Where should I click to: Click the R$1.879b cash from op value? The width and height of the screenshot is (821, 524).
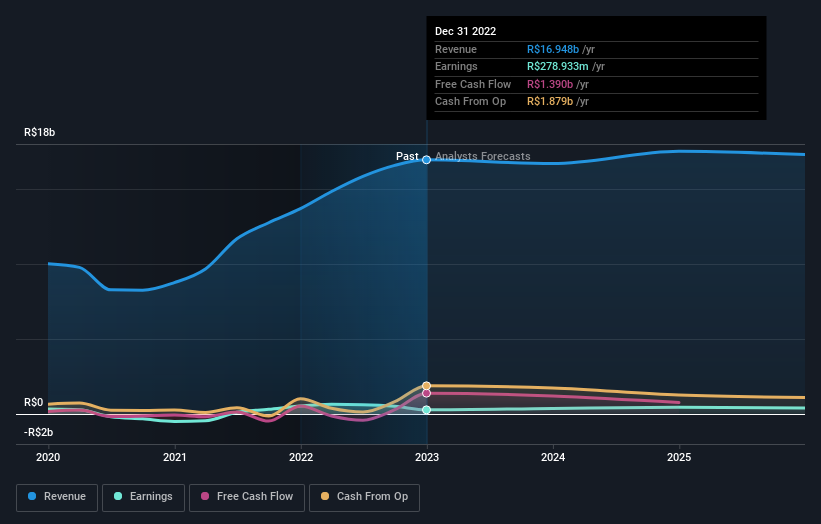click(x=550, y=102)
